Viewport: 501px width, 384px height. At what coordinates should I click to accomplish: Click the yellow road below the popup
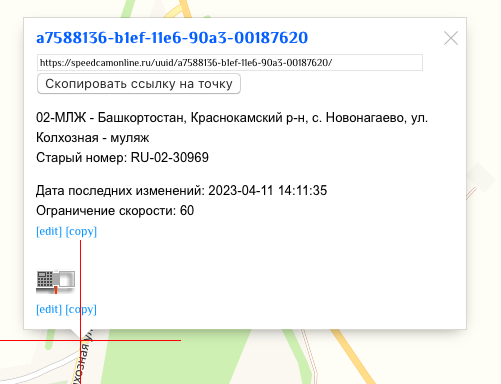pyautogui.click(x=353, y=357)
